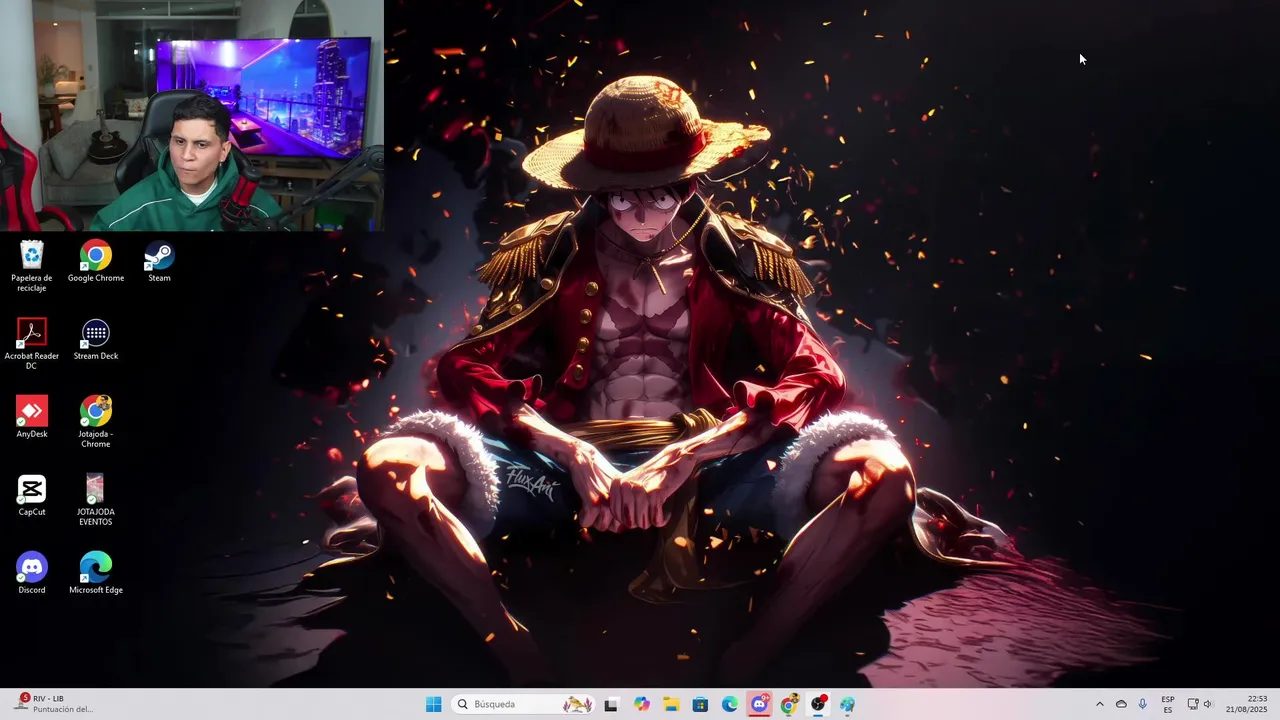The image size is (1280, 720).
Task: Click the microphone tray icon
Action: tap(1142, 704)
